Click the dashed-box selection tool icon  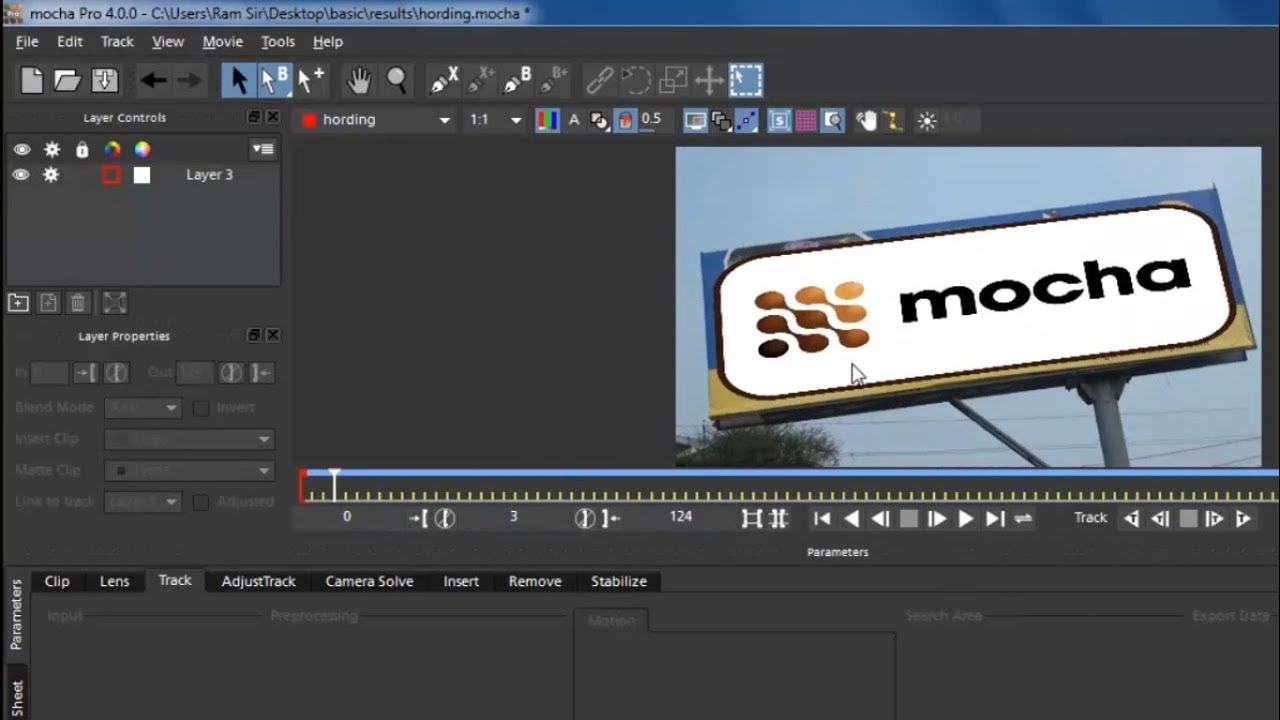(x=746, y=80)
